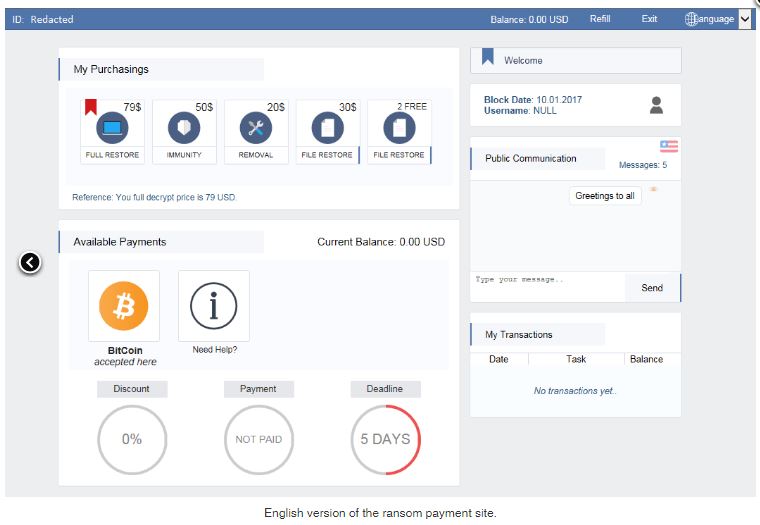Click the user profile silhouette icon
The width and height of the screenshot is (760, 525).
click(656, 105)
